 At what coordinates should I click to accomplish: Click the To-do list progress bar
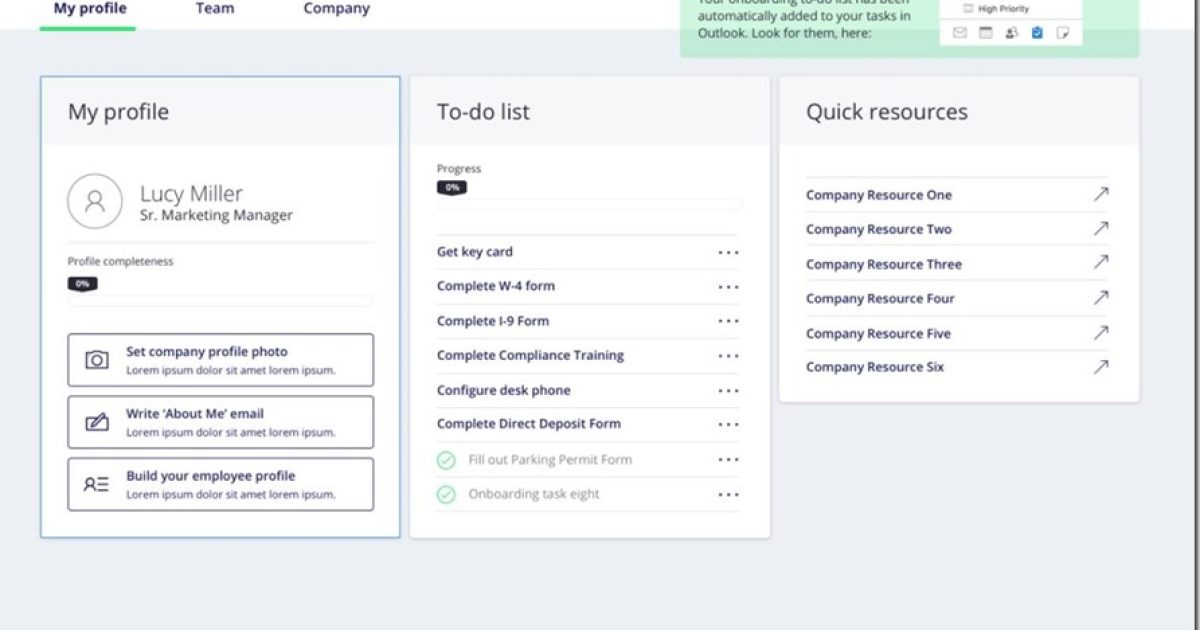(x=589, y=204)
